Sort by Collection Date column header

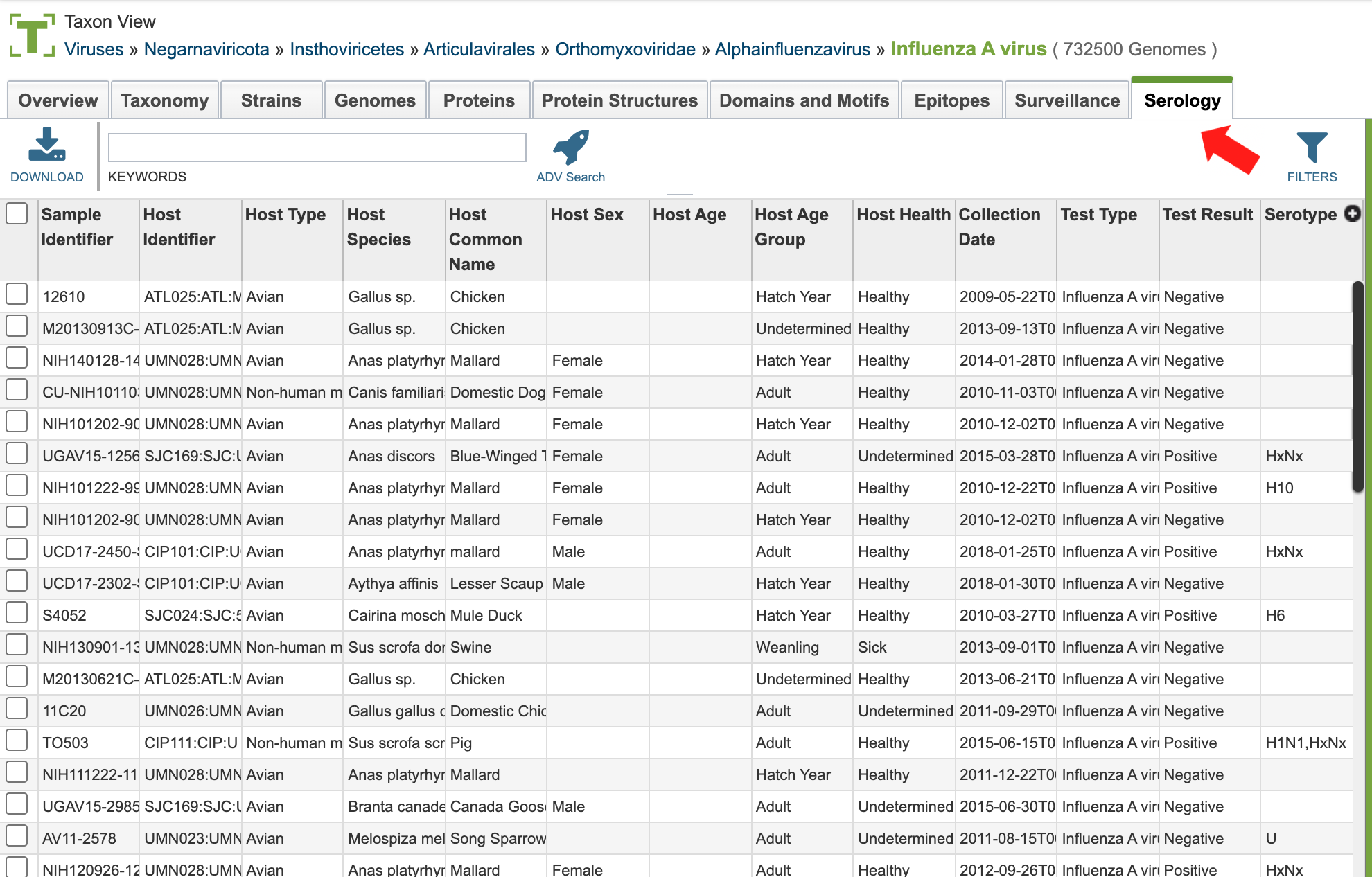tap(1006, 240)
